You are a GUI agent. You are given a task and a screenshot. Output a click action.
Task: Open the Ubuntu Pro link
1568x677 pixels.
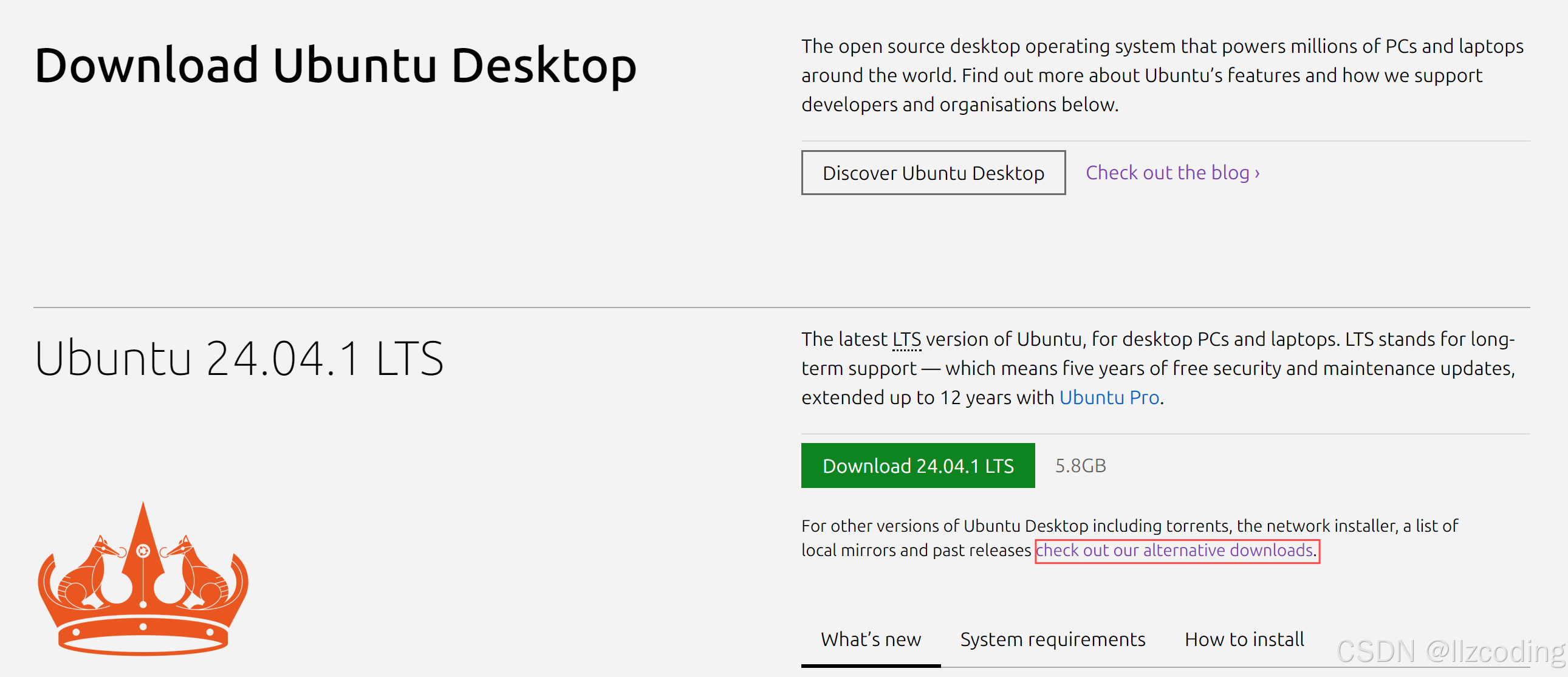(x=1109, y=397)
